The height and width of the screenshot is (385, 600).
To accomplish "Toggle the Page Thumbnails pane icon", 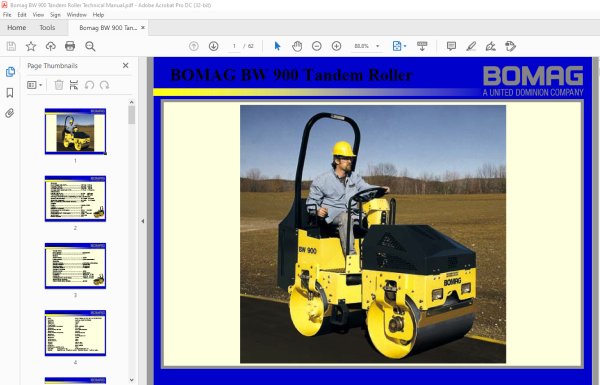I will coord(10,72).
